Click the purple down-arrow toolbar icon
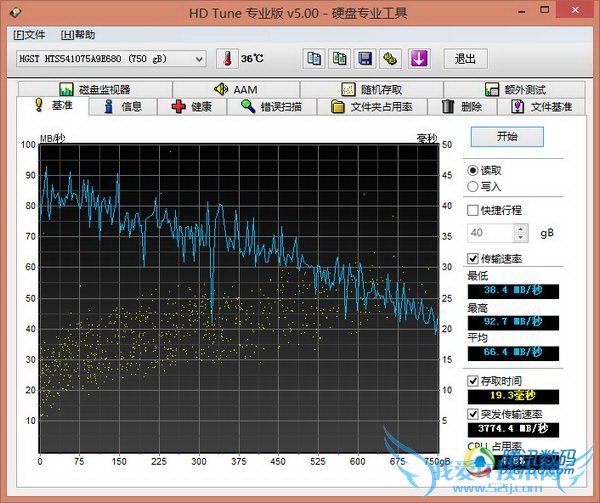This screenshot has width=600, height=503. click(418, 58)
